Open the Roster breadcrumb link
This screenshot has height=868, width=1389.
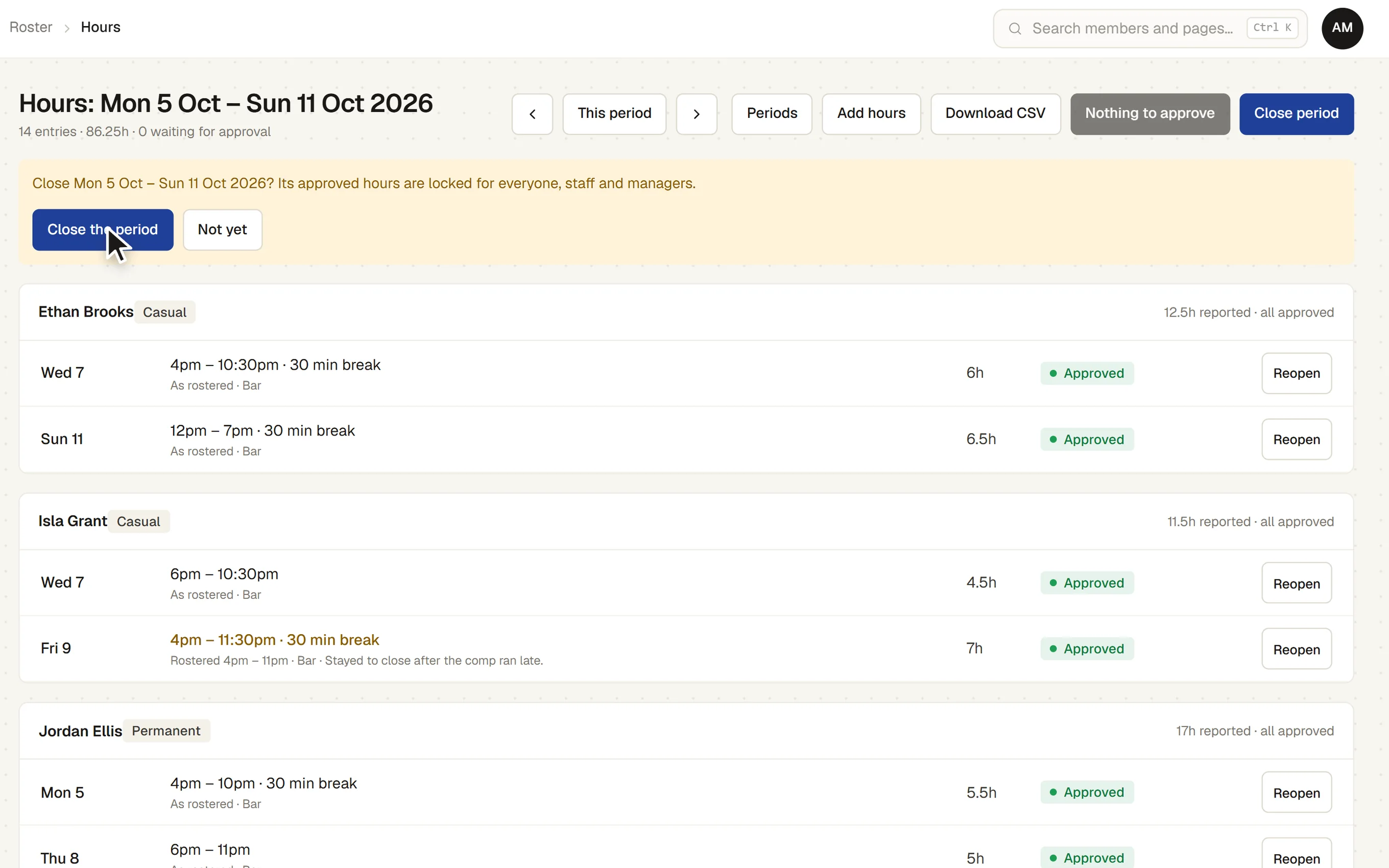point(31,27)
